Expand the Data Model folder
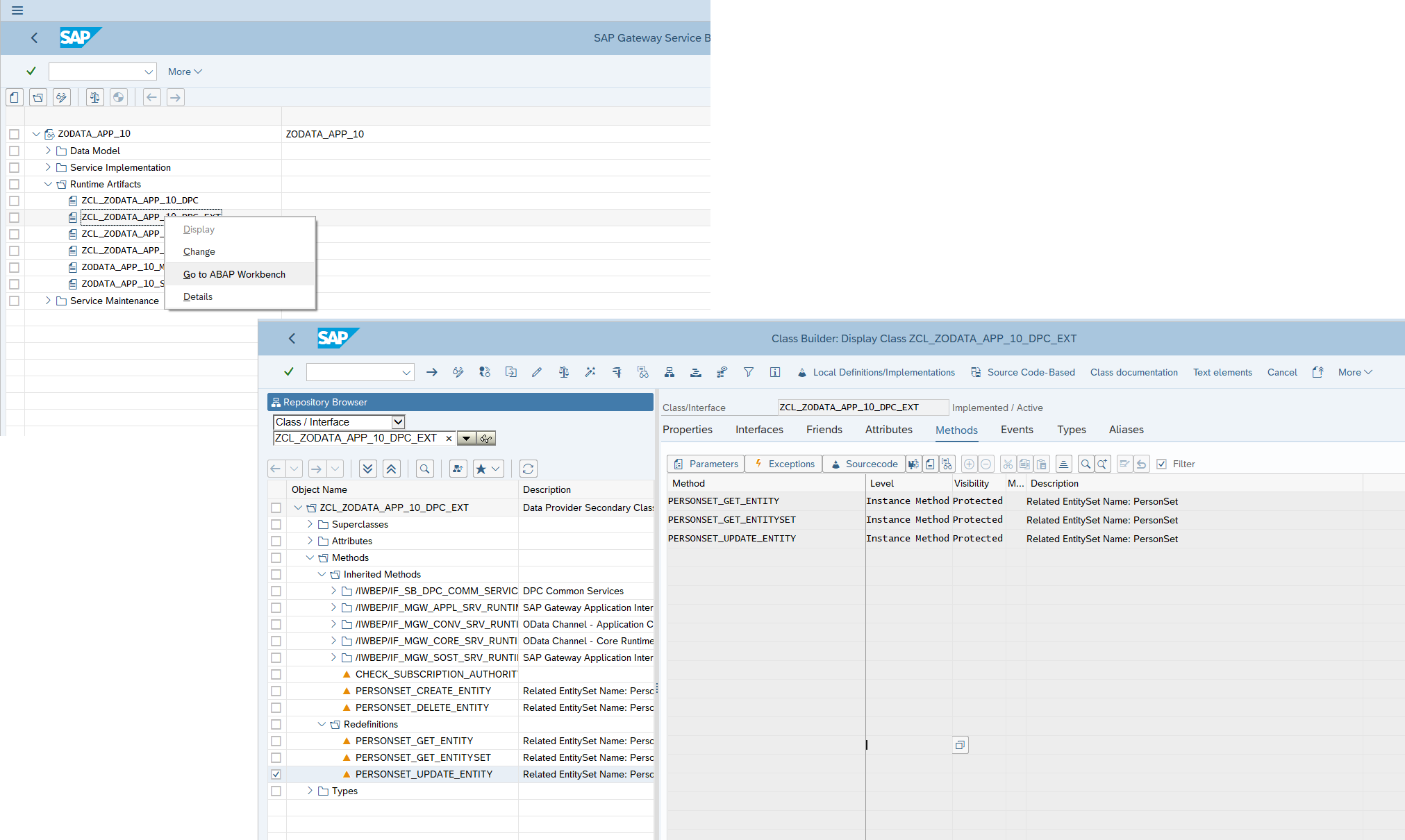The image size is (1405, 840). coord(48,151)
